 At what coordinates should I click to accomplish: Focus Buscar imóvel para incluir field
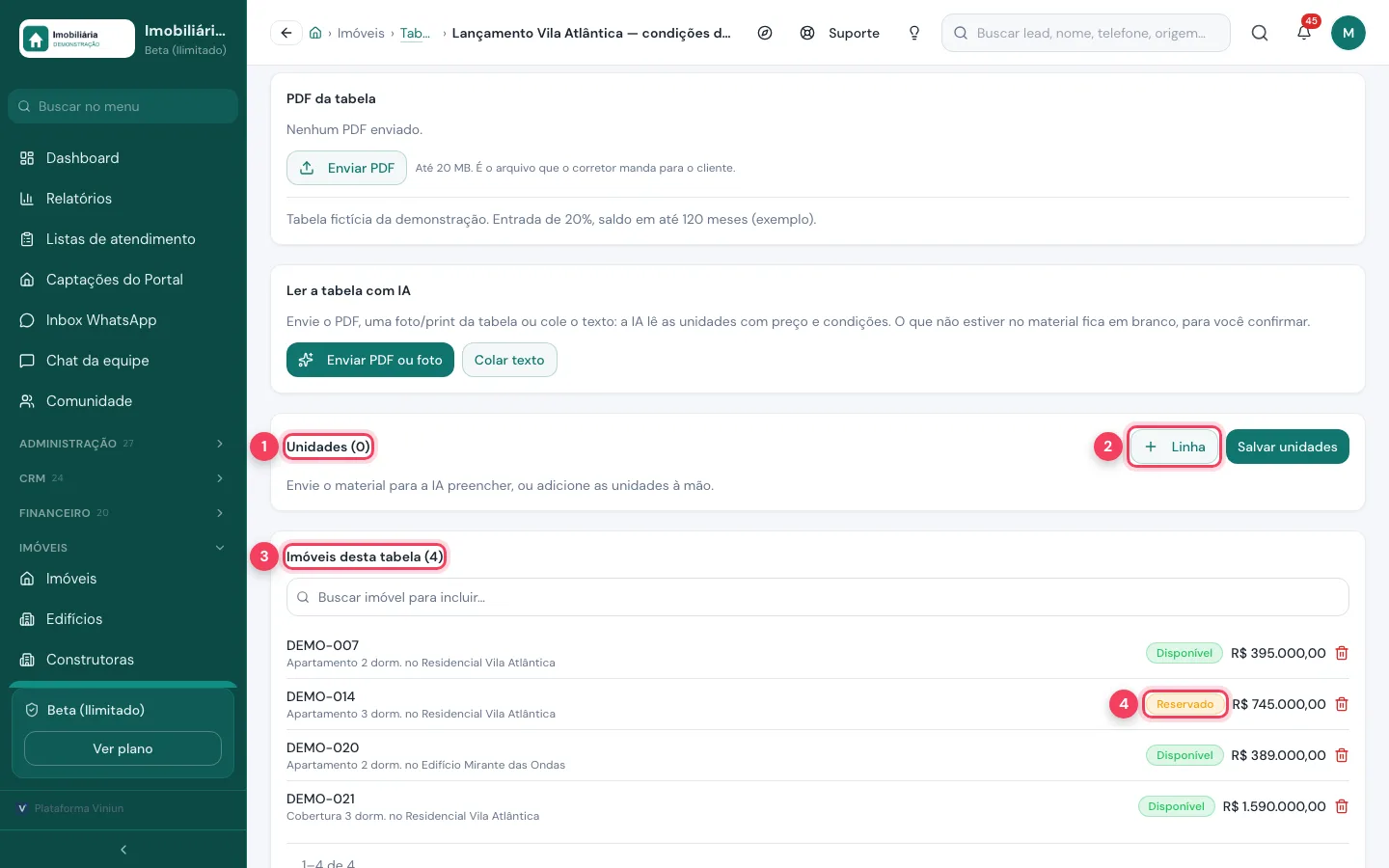point(818,597)
